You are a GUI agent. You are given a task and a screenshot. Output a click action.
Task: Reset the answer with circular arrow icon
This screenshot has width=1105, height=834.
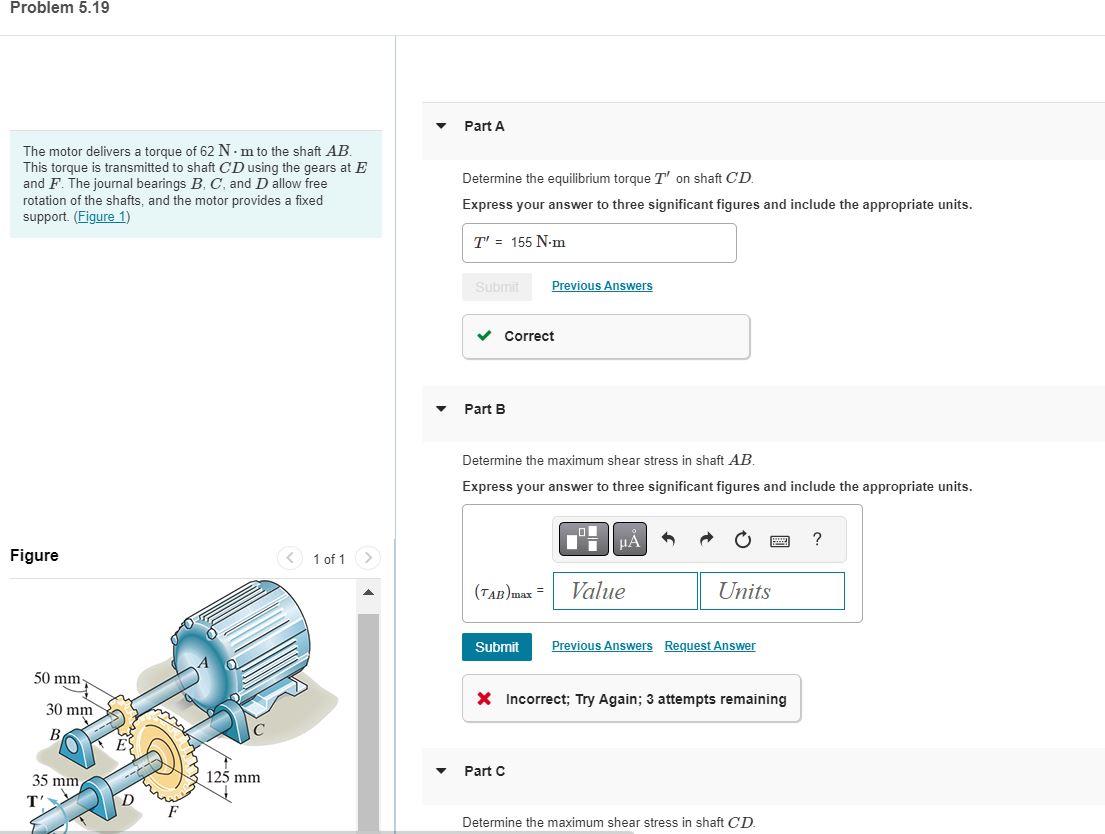[x=743, y=539]
